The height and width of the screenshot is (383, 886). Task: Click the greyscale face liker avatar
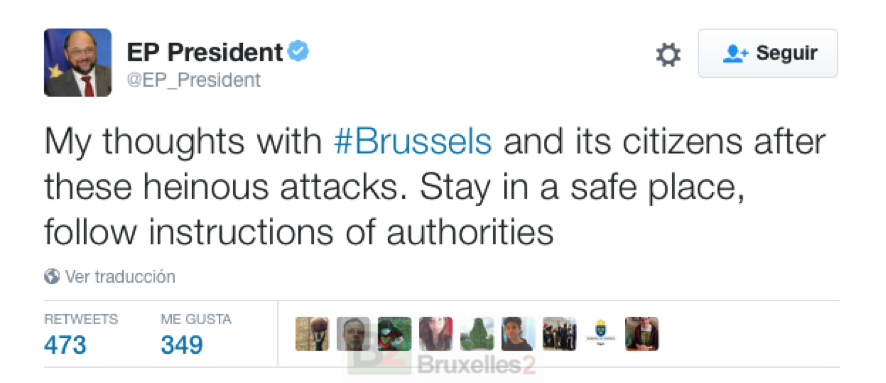[x=353, y=334]
